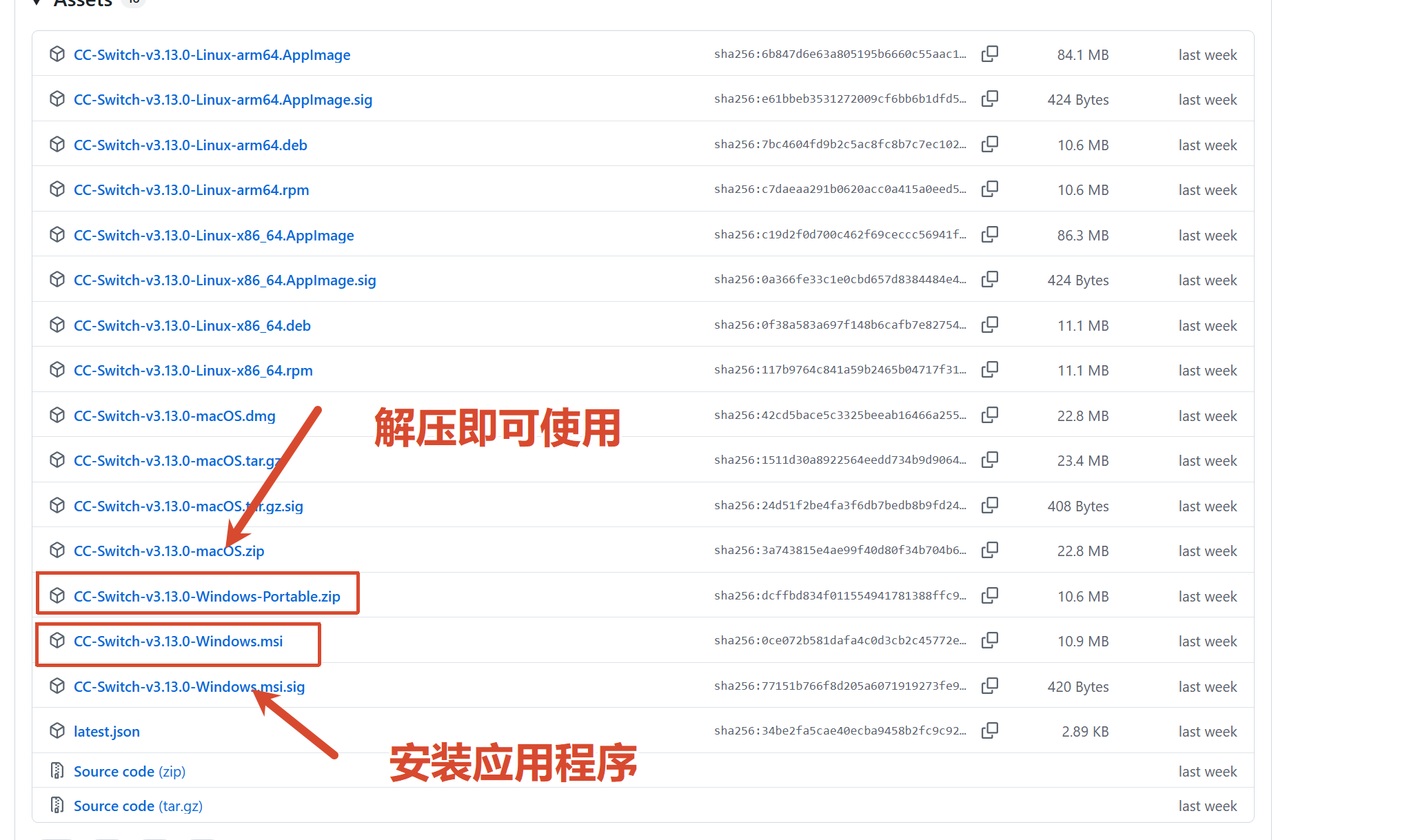The width and height of the screenshot is (1409, 840).
Task: Copy sha256 hash of Windows.msi
Action: point(989,640)
